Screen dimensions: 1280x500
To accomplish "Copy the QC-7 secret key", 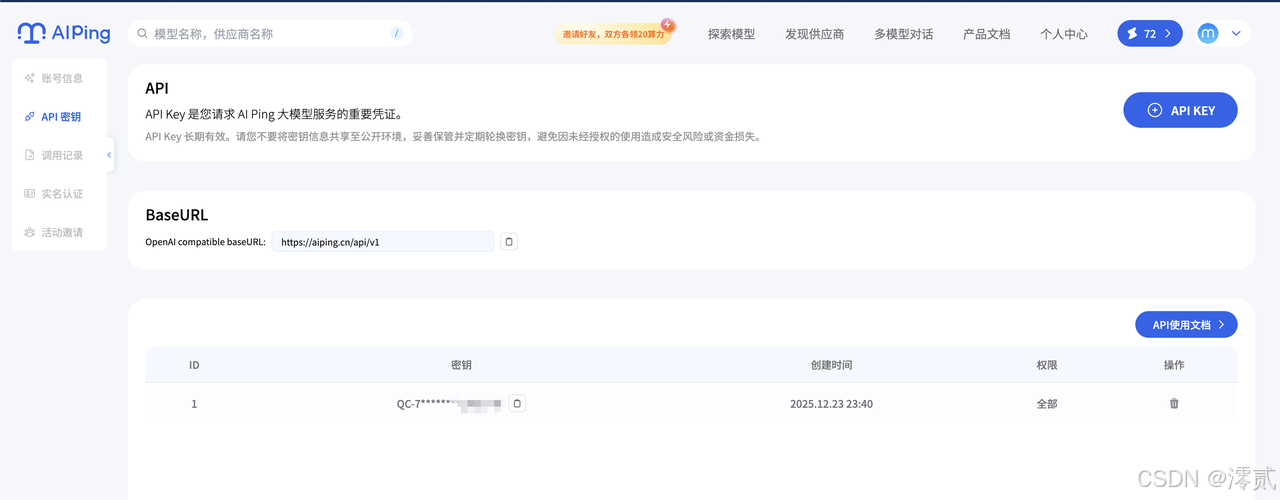I will (517, 404).
